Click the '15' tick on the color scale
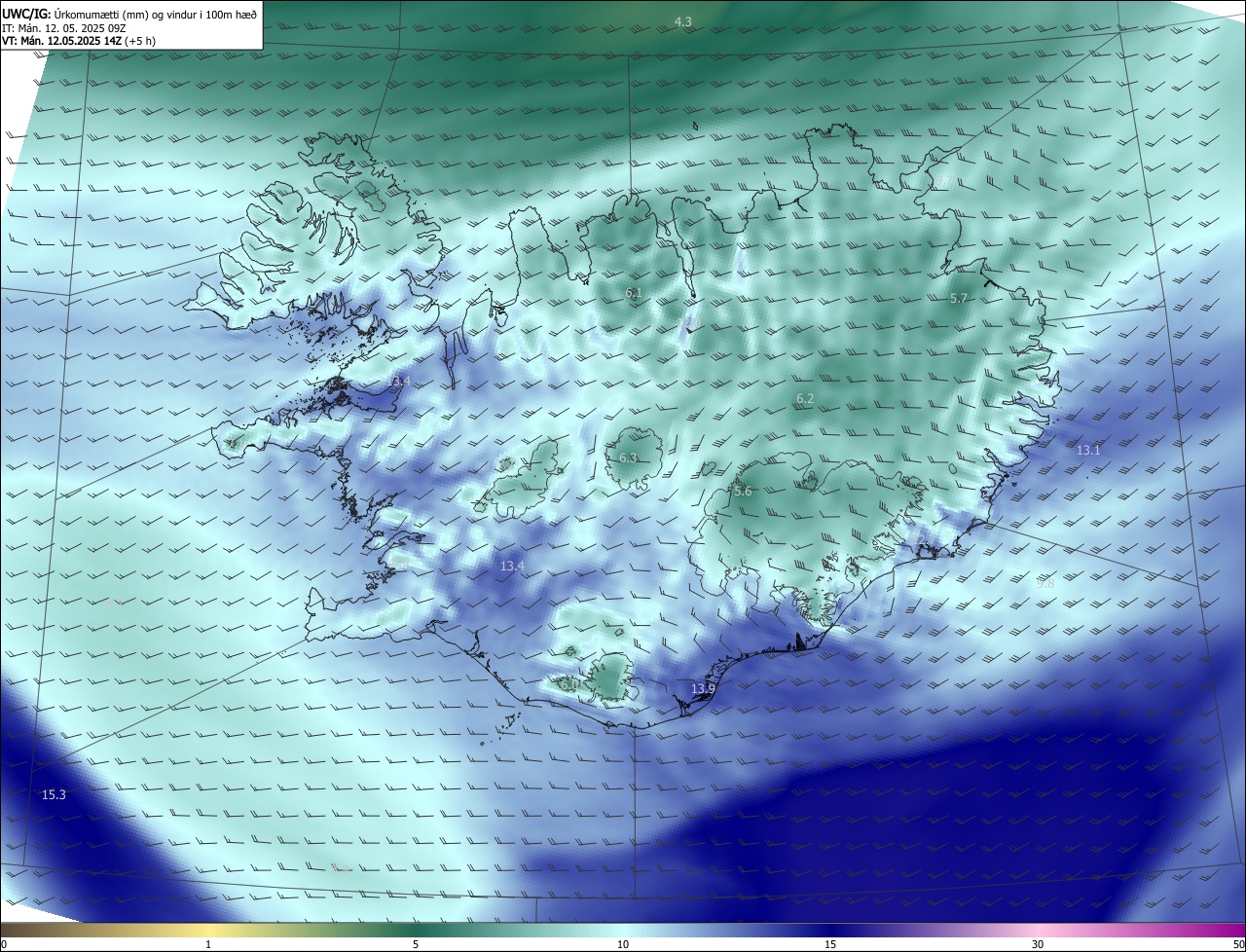Screen dimensions: 1246x952 [830, 944]
